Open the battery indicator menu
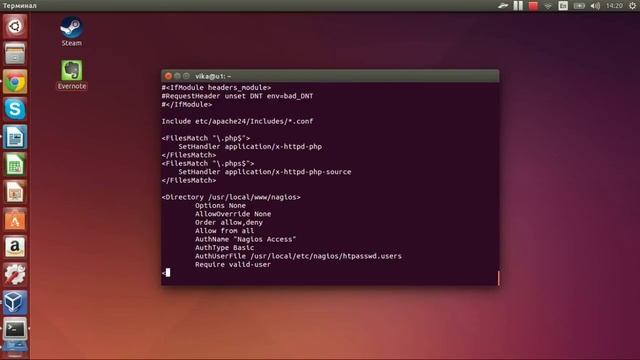640x360 pixels. [579, 6]
